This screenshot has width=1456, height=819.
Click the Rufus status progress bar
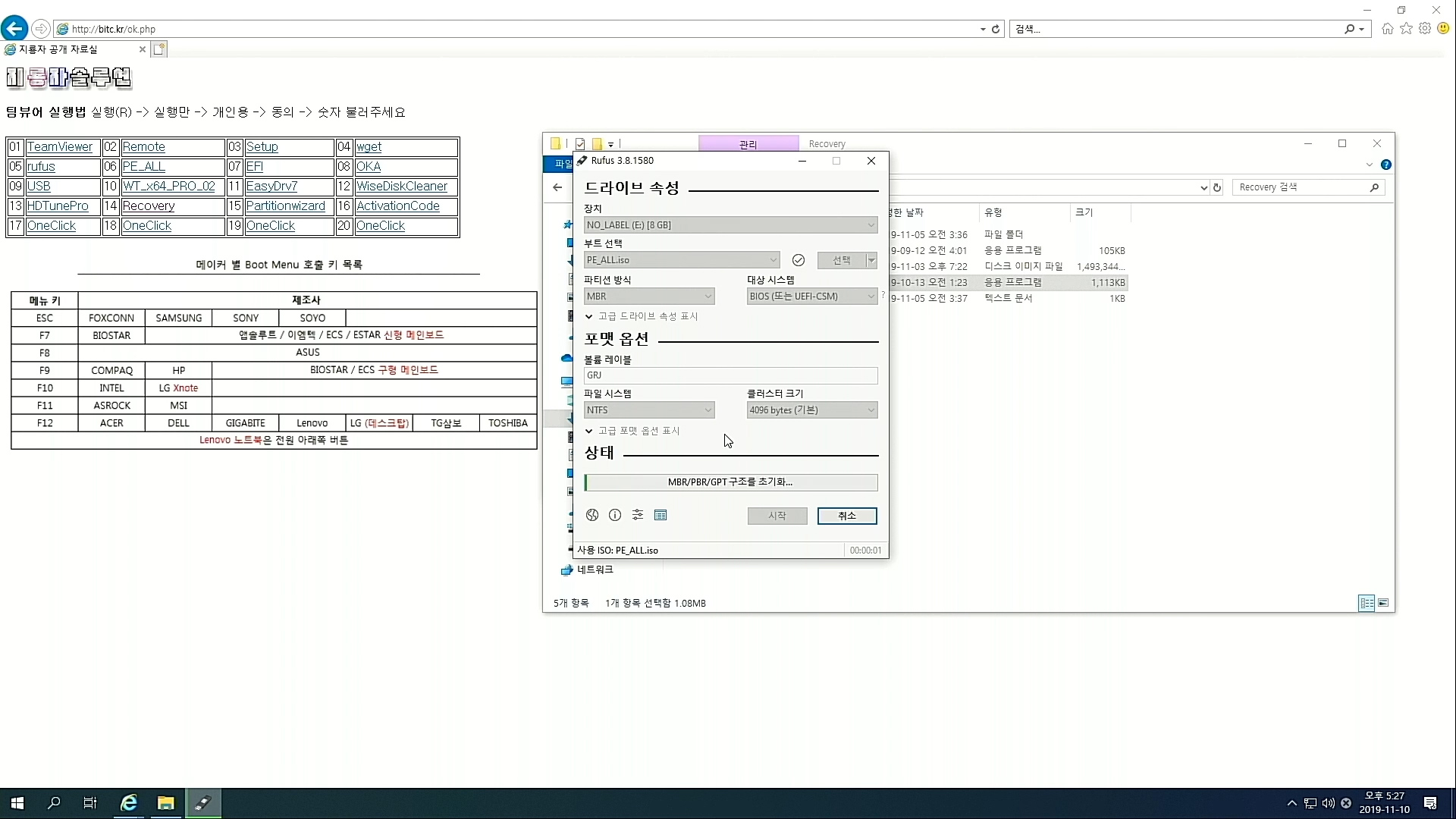coord(730,482)
